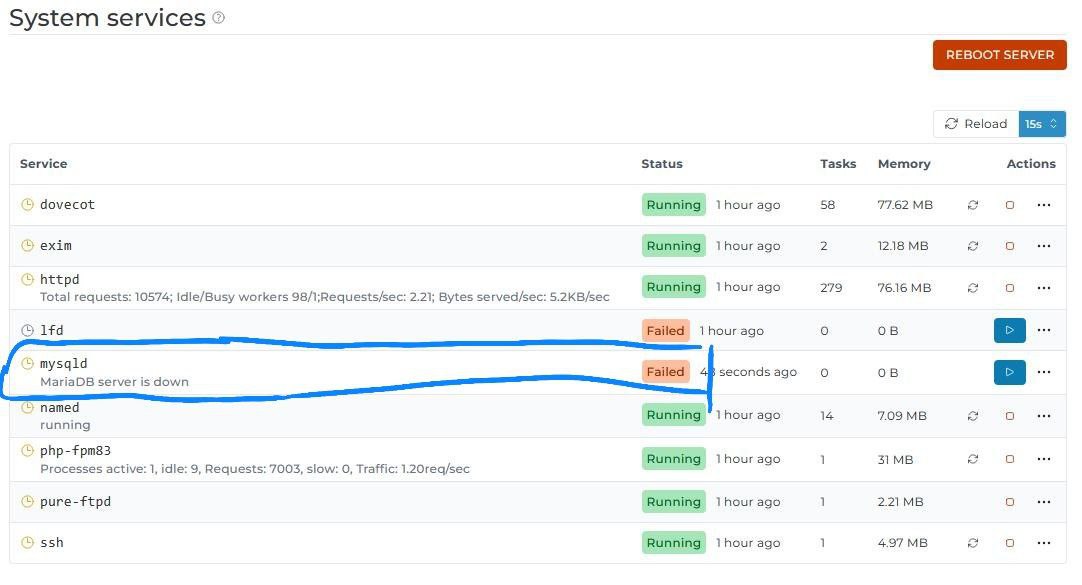Screen dimensions: 1082x585
Task: Stop the pure-ftpd service
Action: (1009, 502)
